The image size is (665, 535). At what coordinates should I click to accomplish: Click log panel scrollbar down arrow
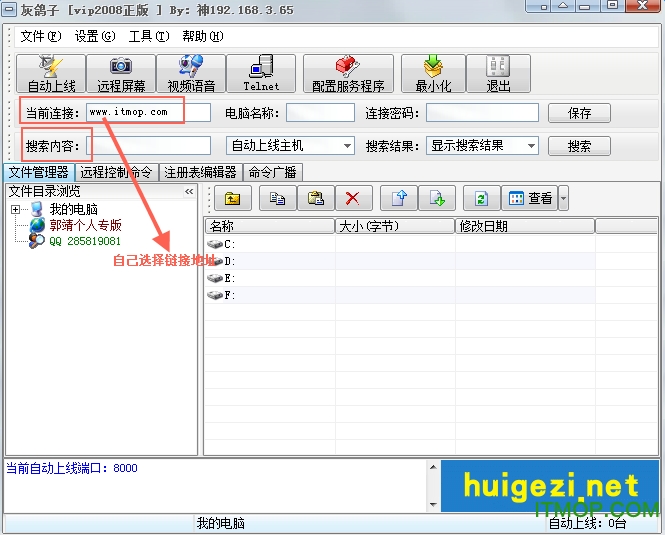click(x=433, y=504)
